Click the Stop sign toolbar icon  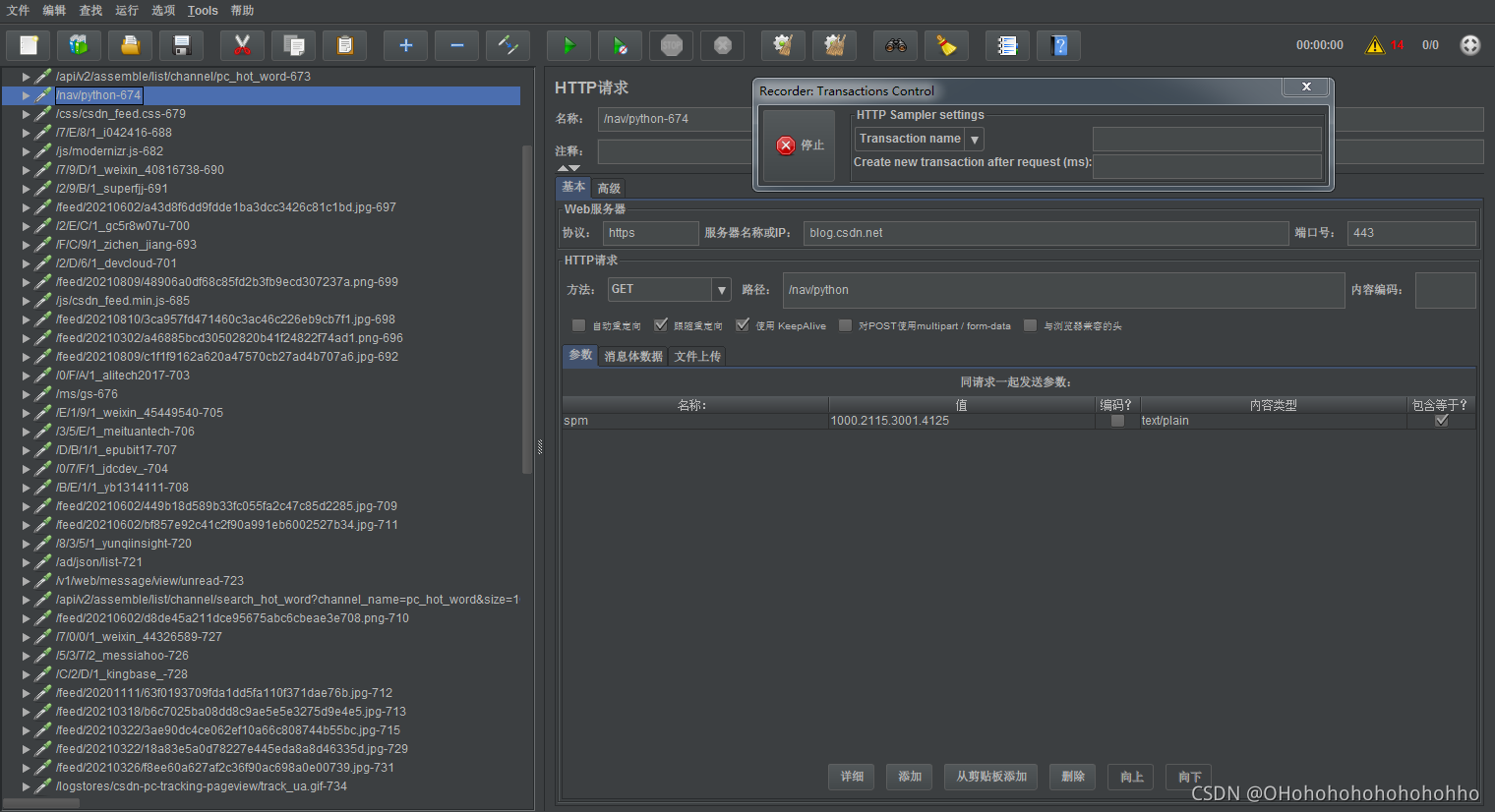tap(672, 45)
